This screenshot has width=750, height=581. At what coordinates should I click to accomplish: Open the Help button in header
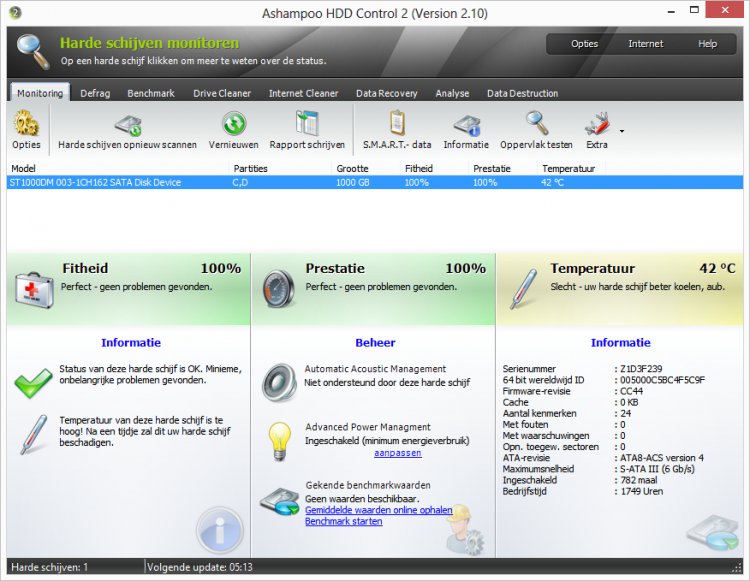coord(707,44)
